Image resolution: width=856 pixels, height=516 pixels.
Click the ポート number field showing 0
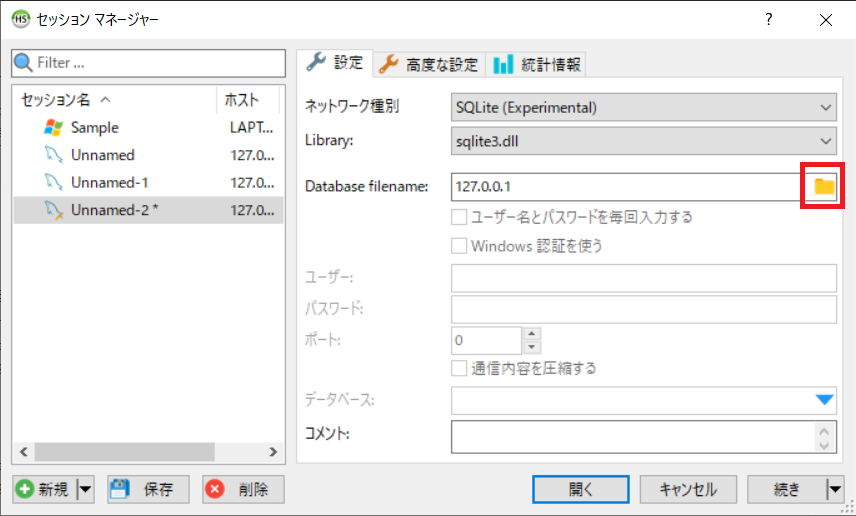pos(486,340)
